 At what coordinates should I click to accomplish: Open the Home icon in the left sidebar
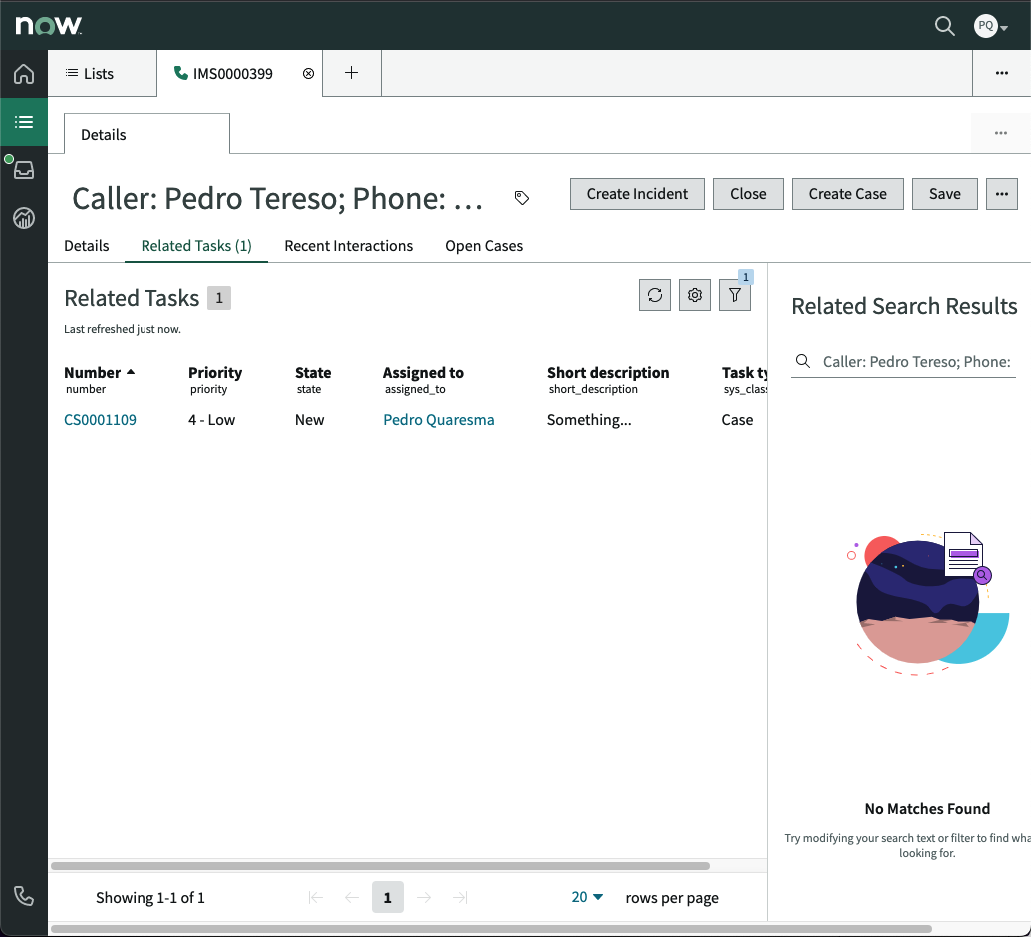[23, 73]
